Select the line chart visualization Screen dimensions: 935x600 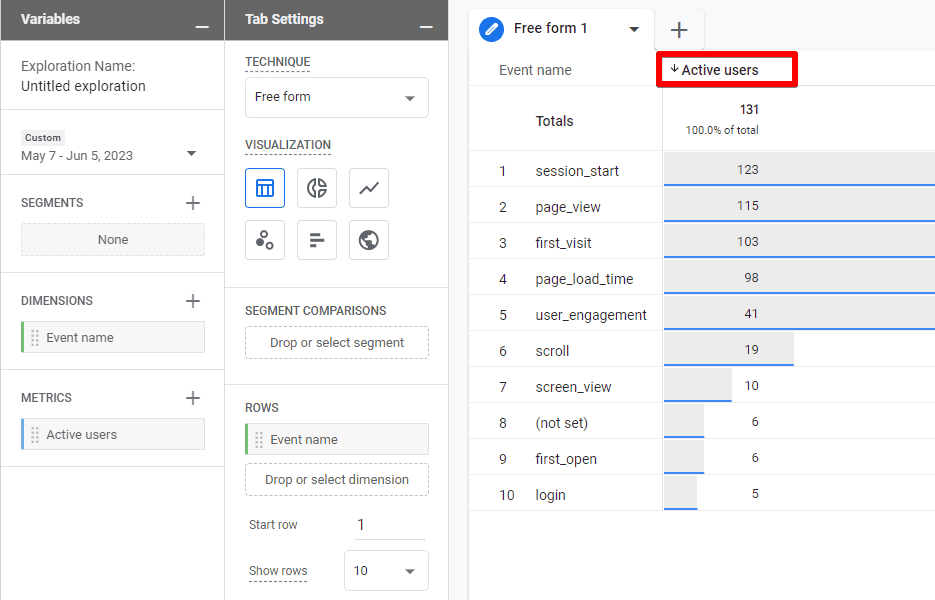point(369,188)
